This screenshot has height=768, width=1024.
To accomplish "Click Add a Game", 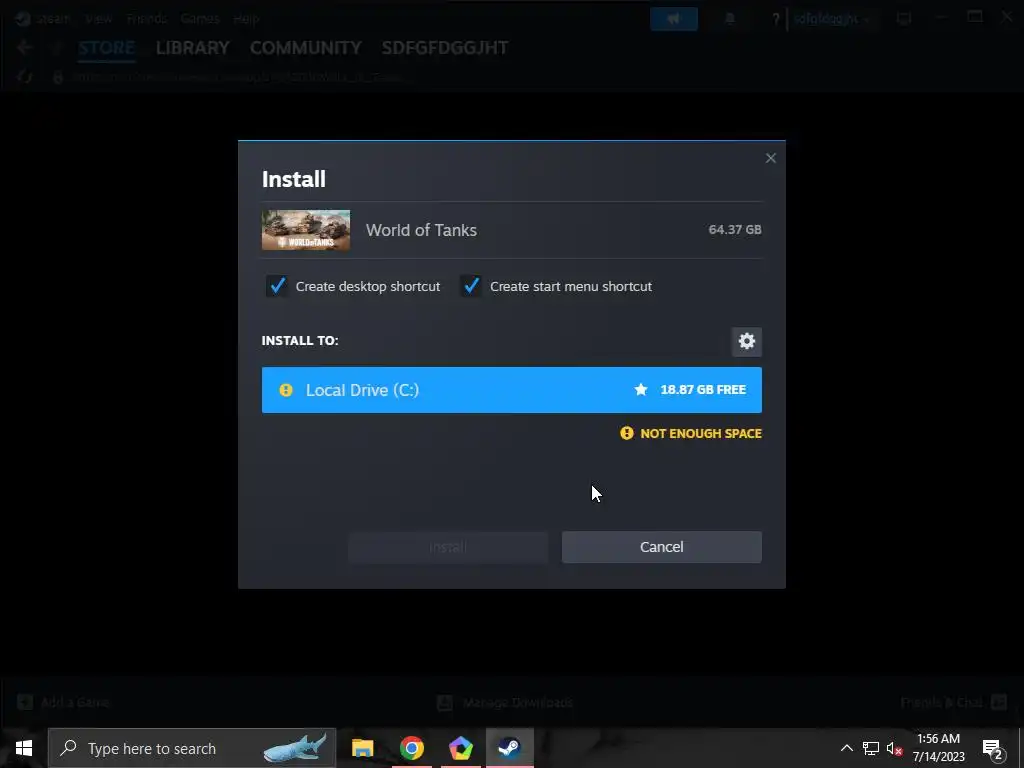I will [63, 702].
